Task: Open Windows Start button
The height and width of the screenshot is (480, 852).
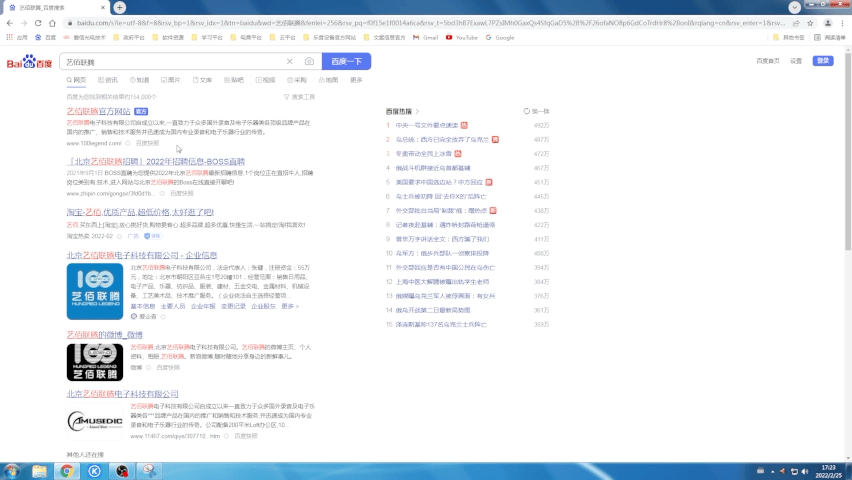Action: click(11, 471)
